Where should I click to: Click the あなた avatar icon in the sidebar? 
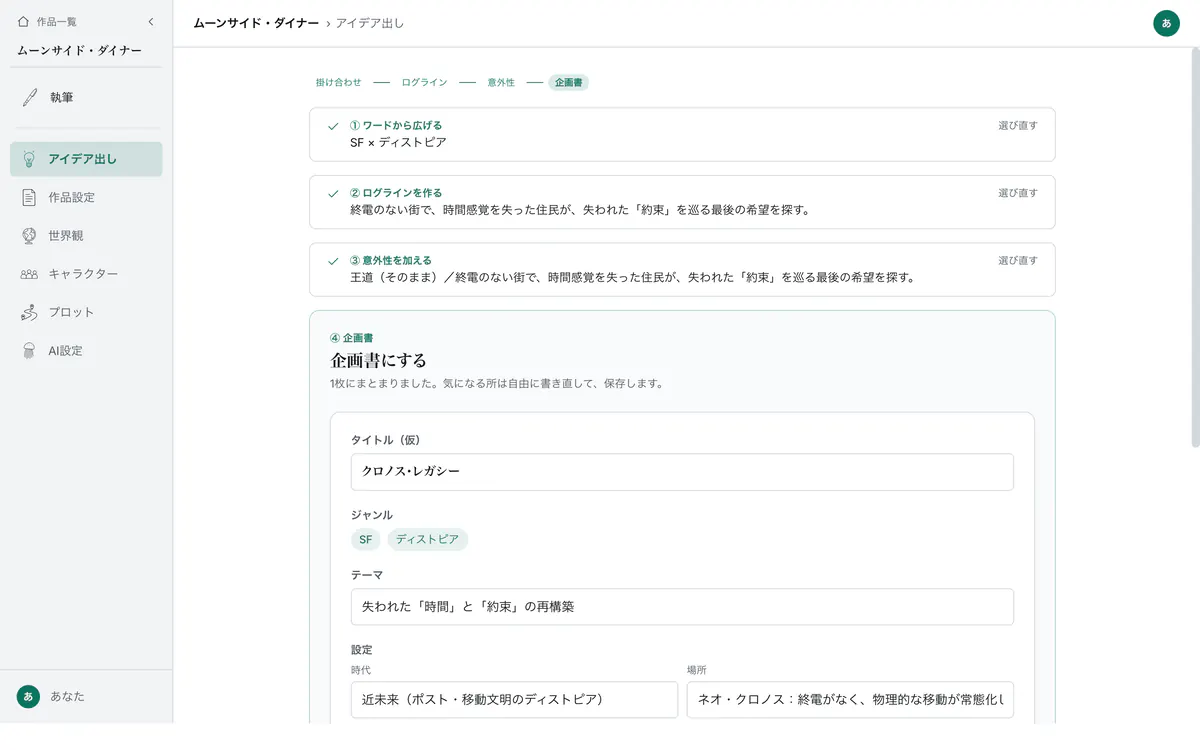pos(28,696)
